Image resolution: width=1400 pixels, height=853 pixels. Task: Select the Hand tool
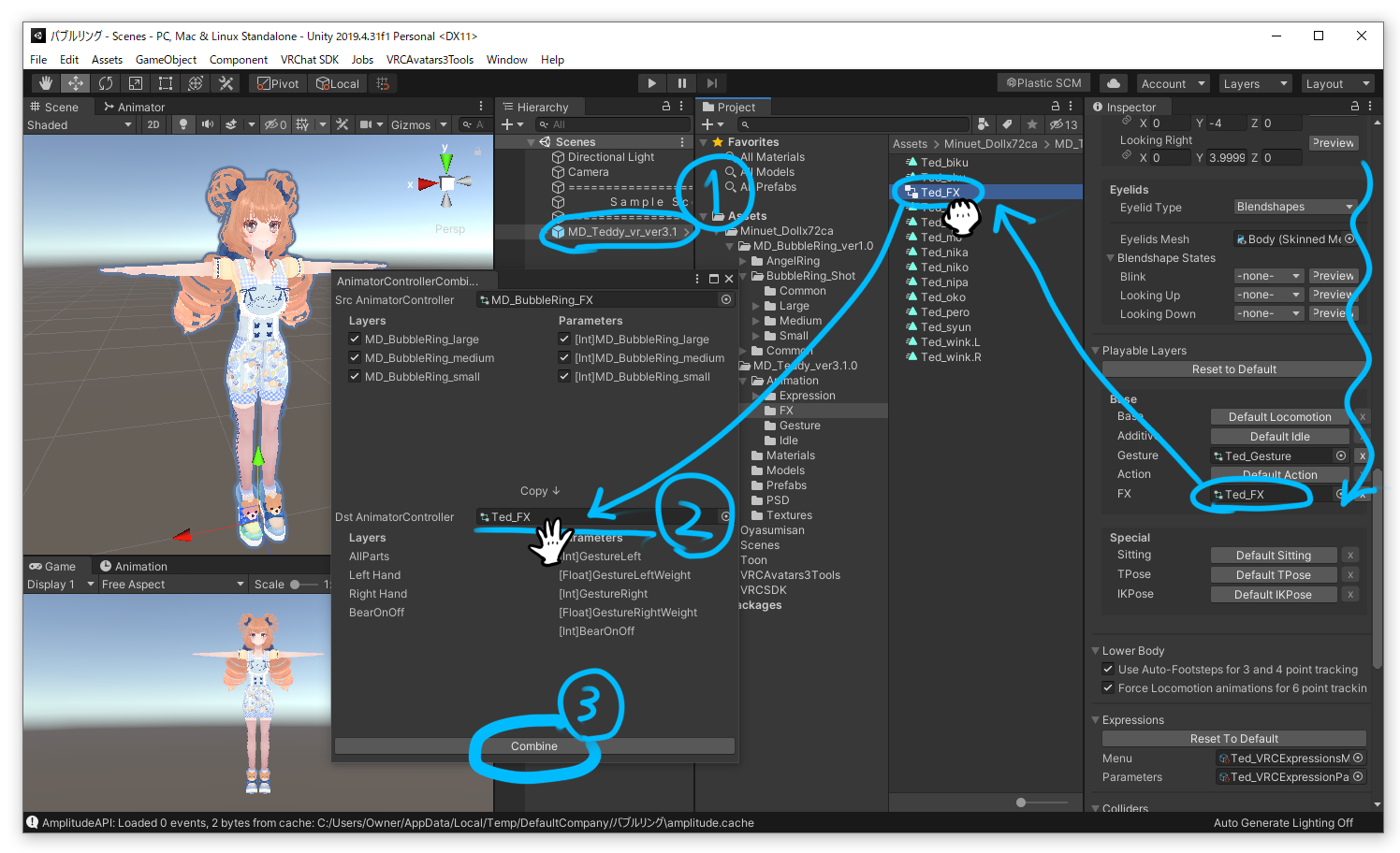(x=45, y=83)
